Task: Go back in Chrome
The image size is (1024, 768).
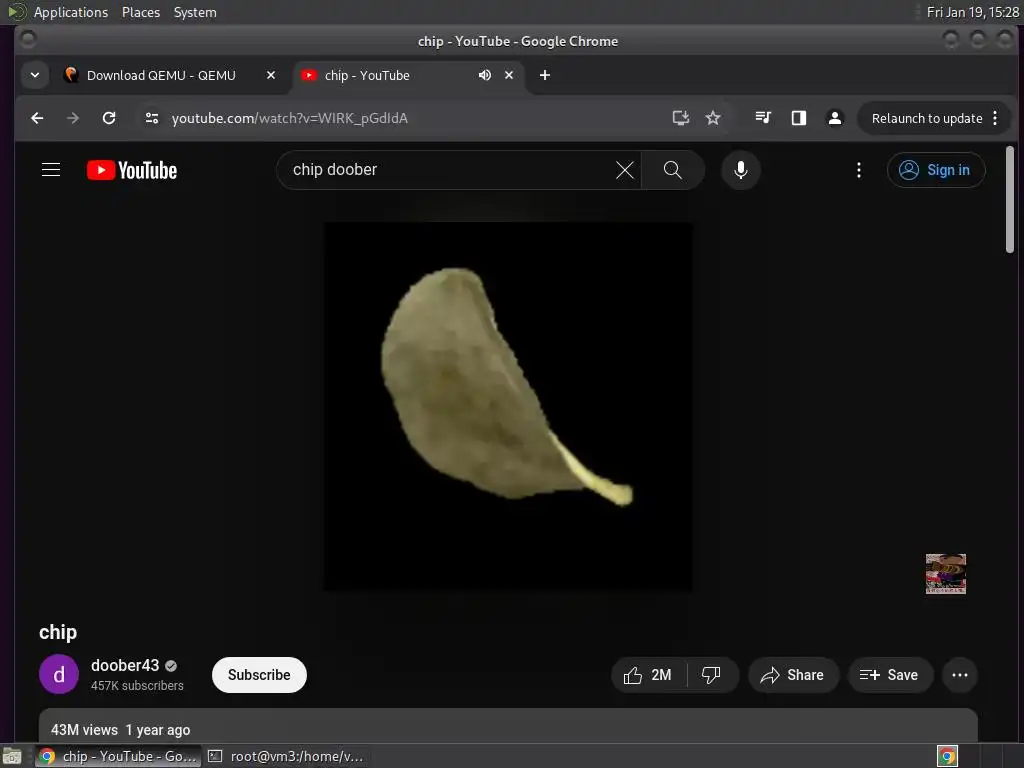Action: coord(37,118)
